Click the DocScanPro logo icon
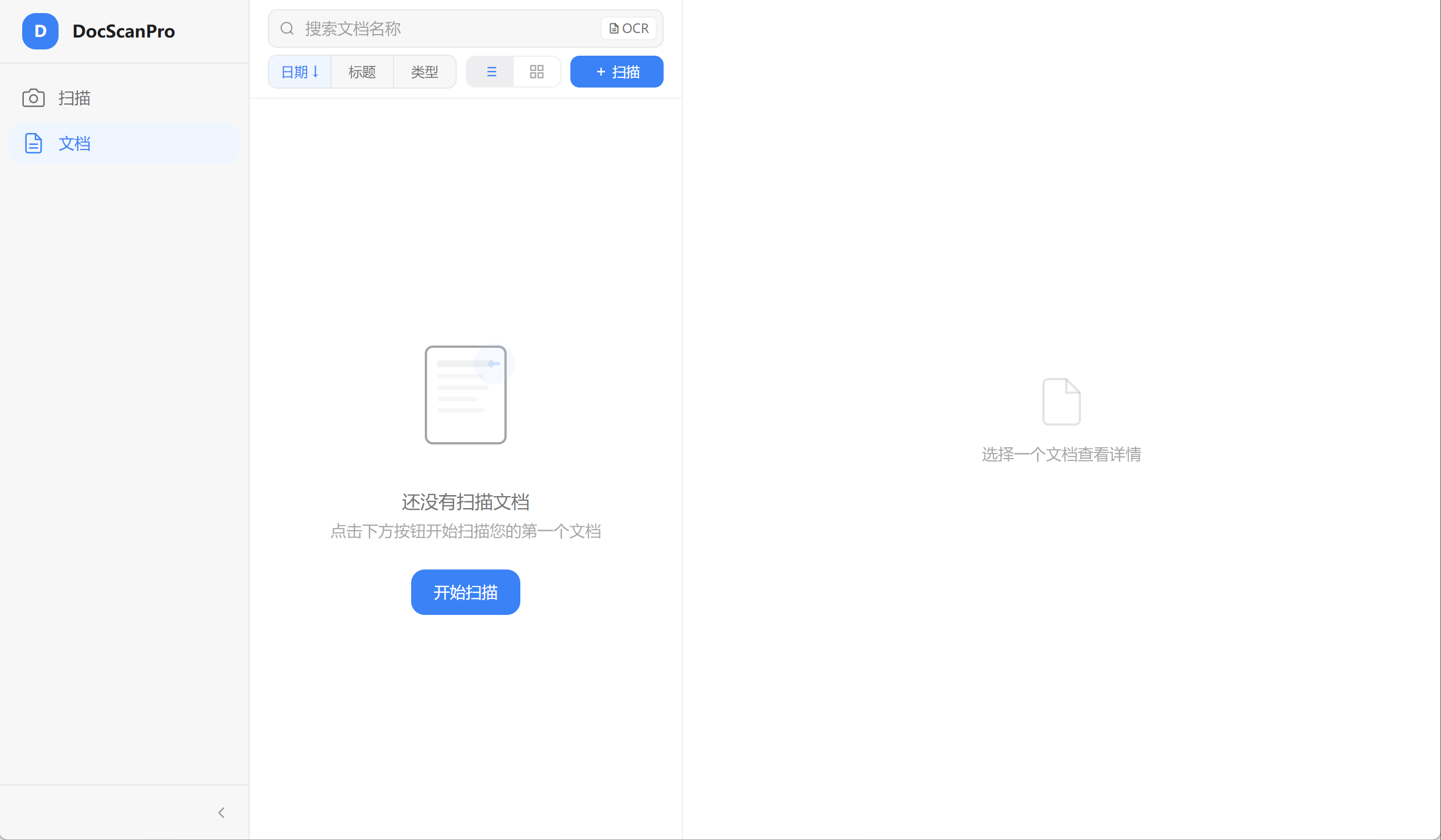The height and width of the screenshot is (840, 1441). (x=39, y=31)
